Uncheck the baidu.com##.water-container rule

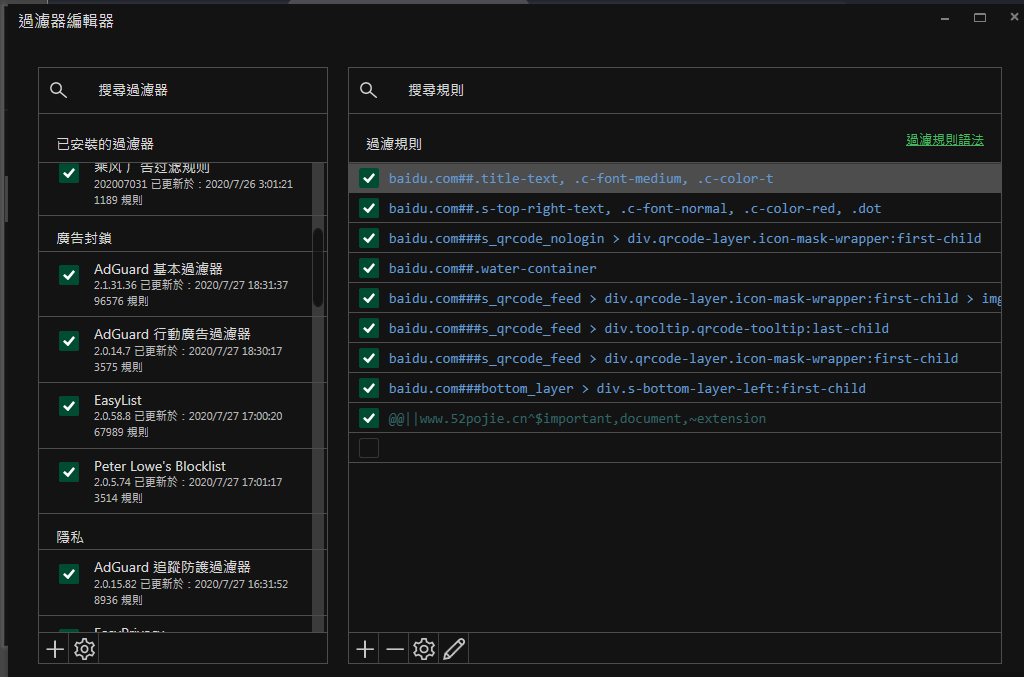click(x=368, y=268)
